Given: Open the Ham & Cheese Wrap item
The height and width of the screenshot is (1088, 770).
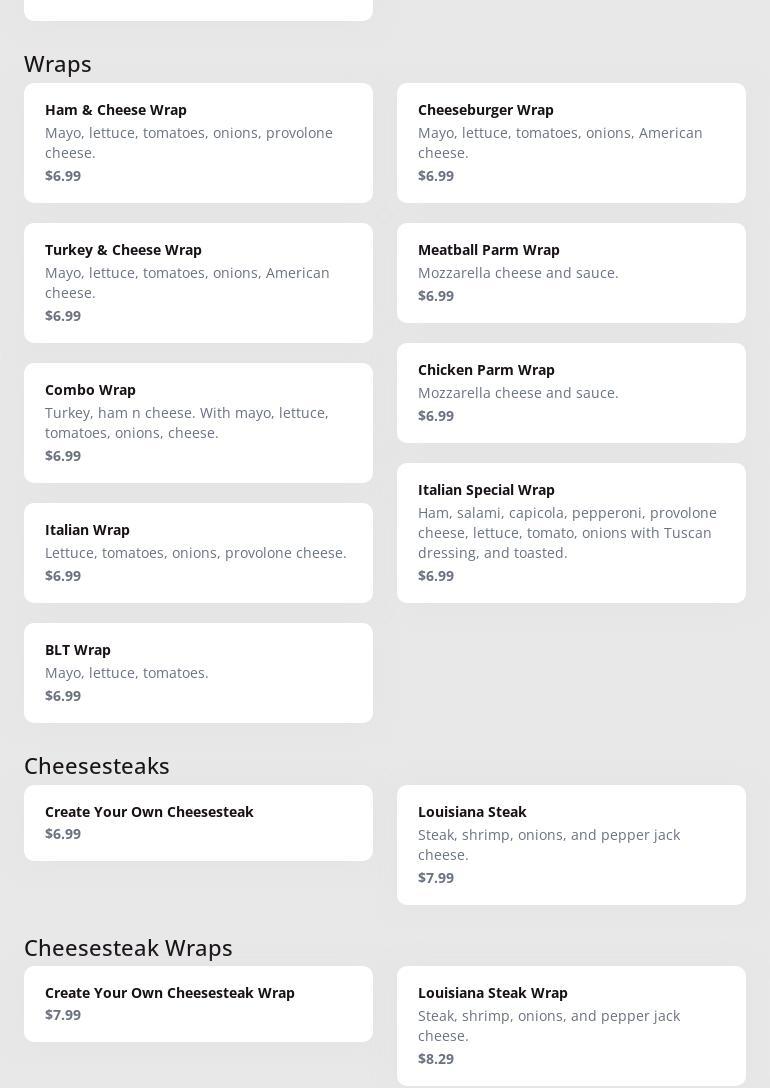Looking at the screenshot, I should 198,142.
